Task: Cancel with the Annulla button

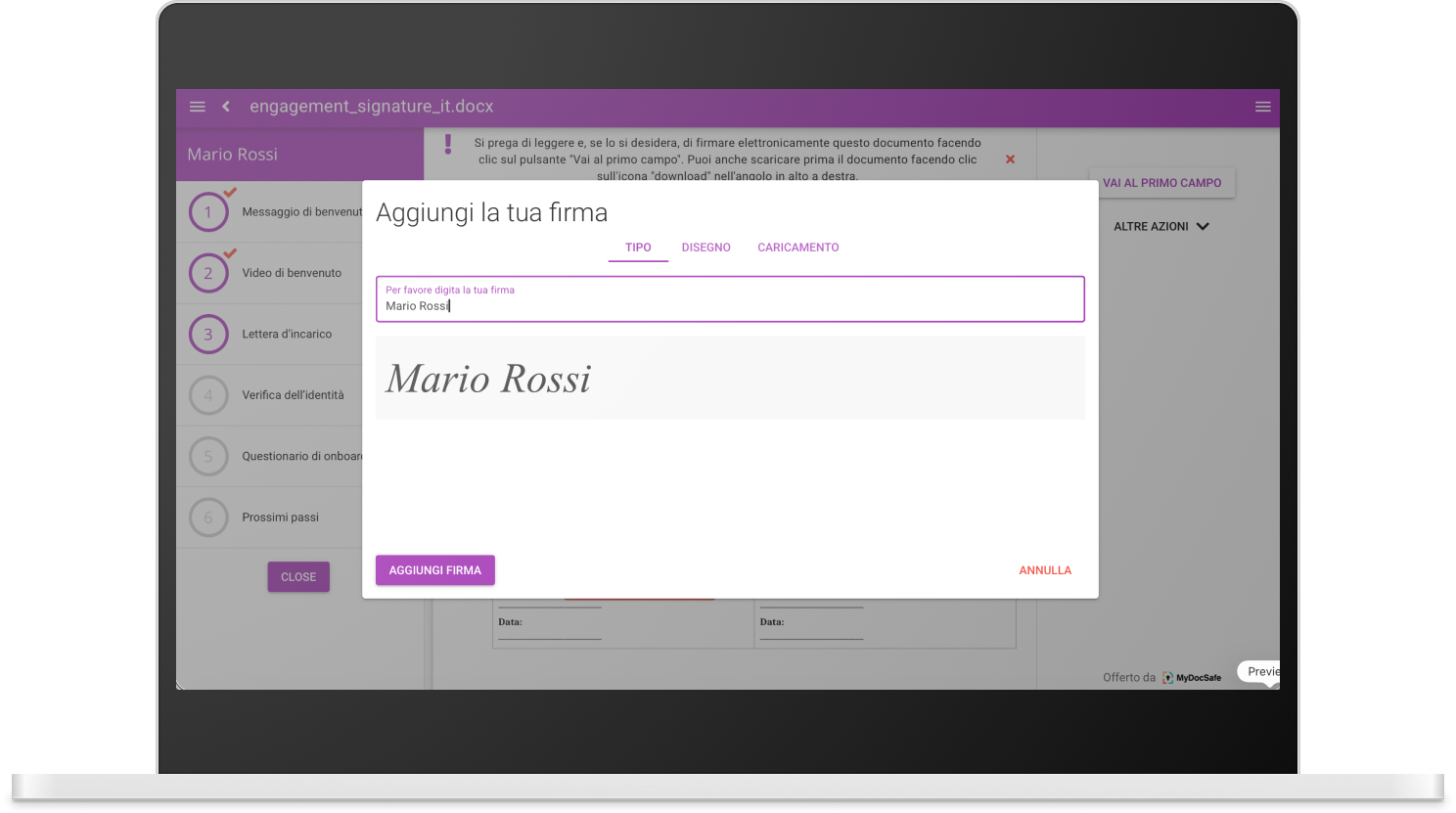Action: 1044,570
